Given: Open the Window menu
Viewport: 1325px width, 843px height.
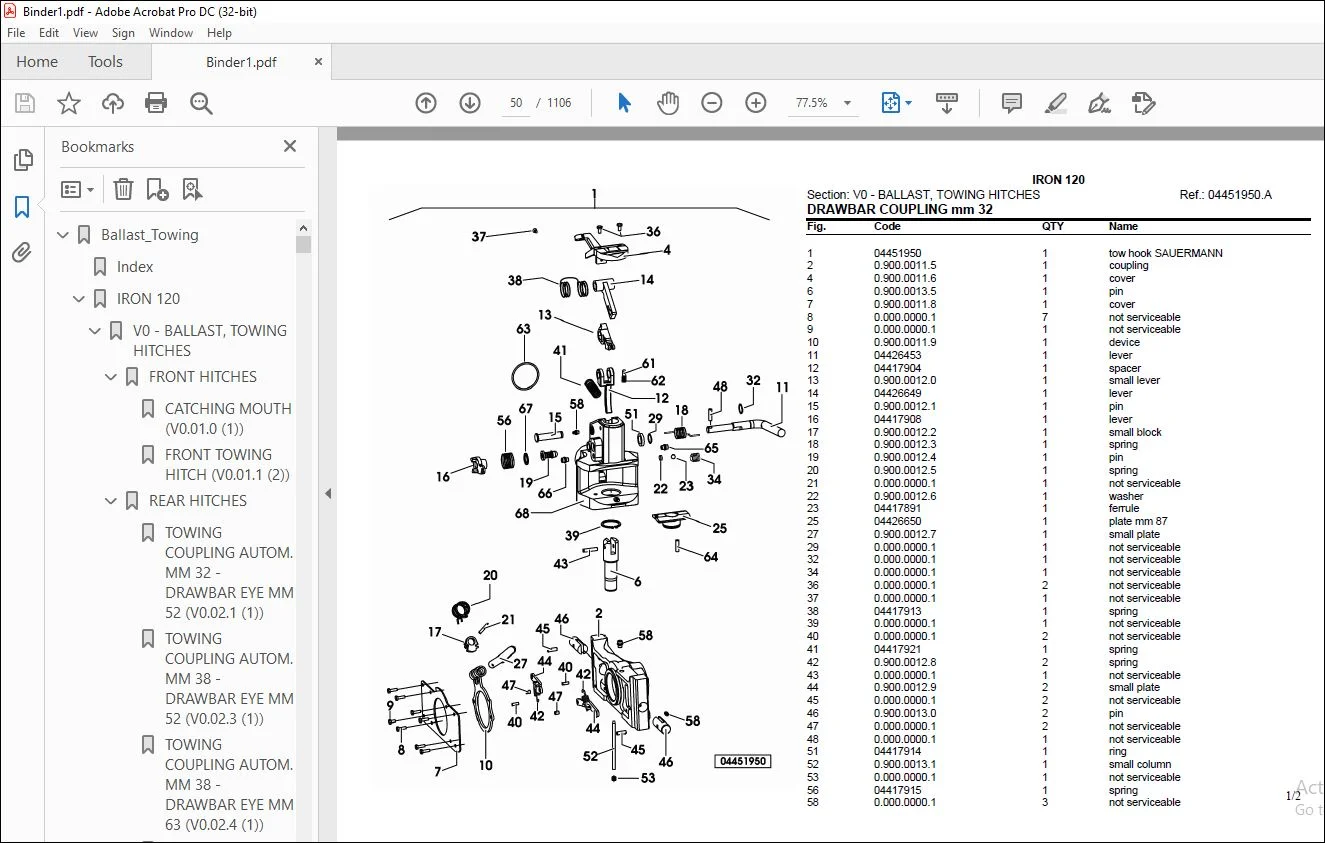Looking at the screenshot, I should [x=171, y=33].
